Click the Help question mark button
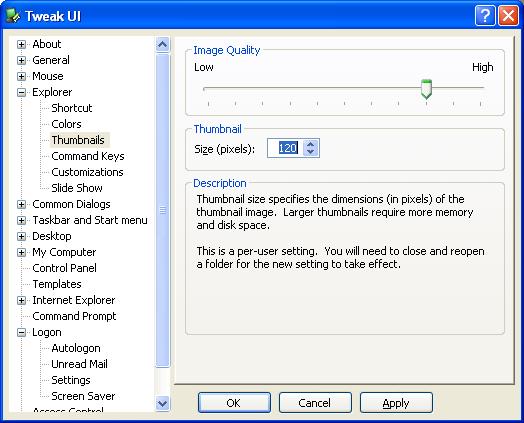Viewport: 524px width, 423px height. pos(485,15)
